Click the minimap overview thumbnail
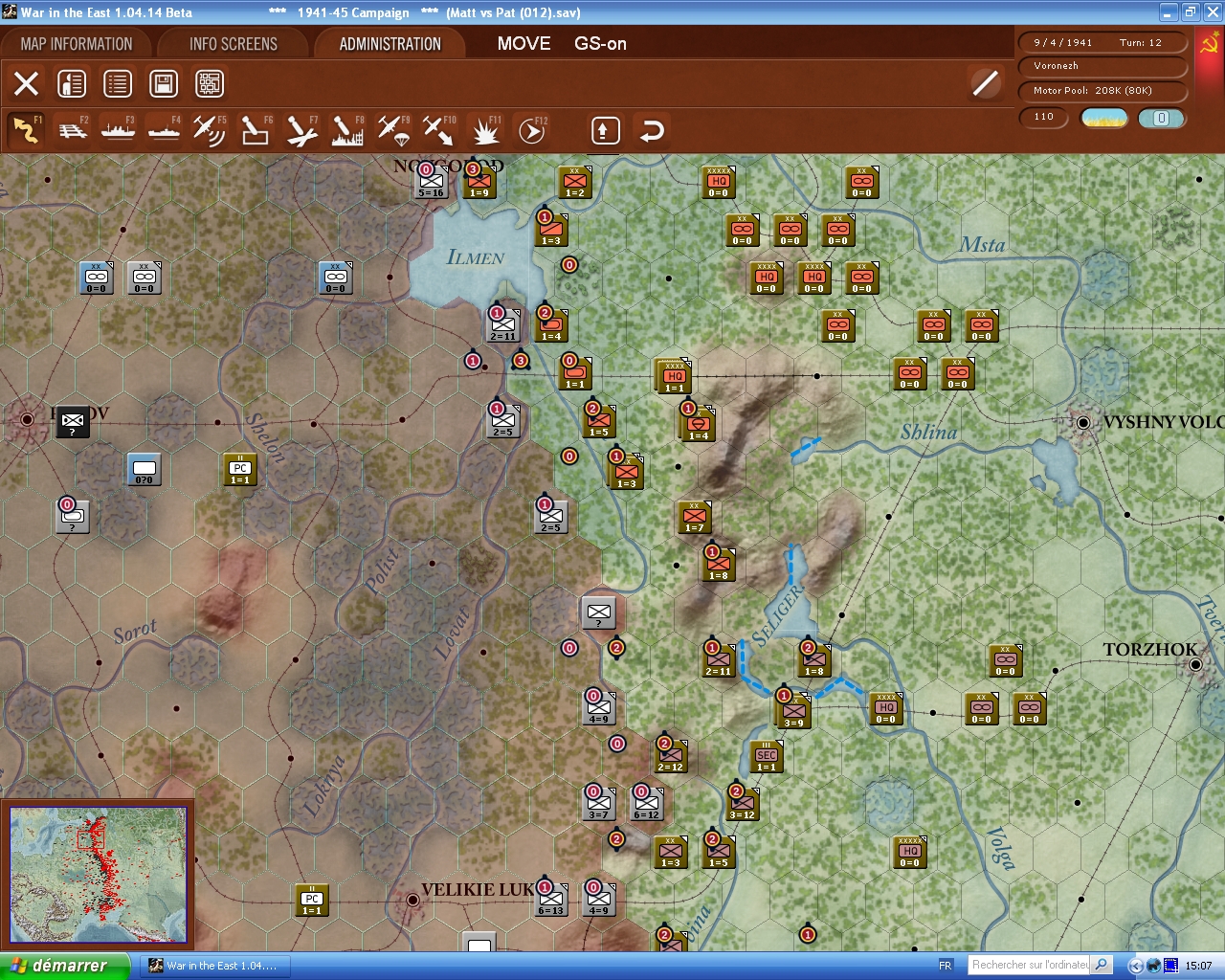Image resolution: width=1225 pixels, height=980 pixels. click(98, 876)
